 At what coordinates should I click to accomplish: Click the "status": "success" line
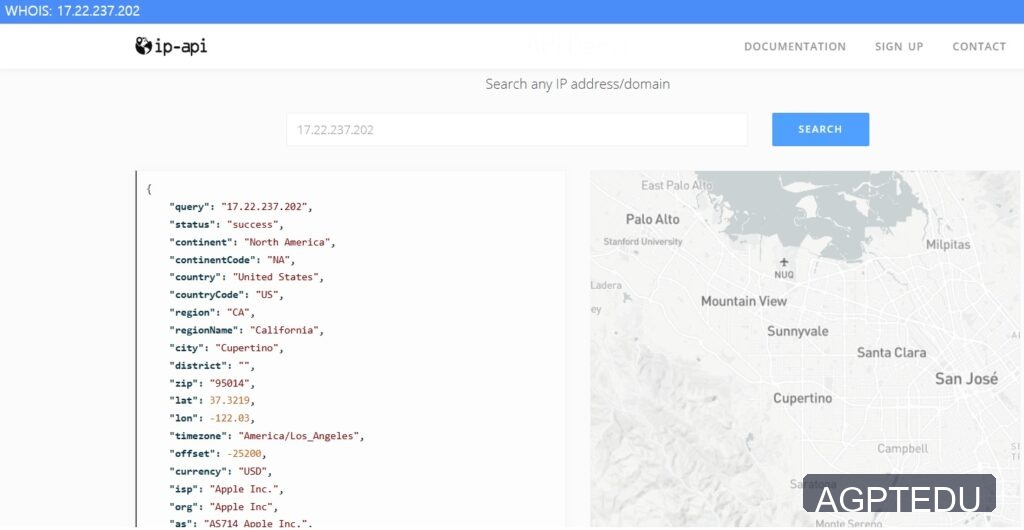(226, 225)
